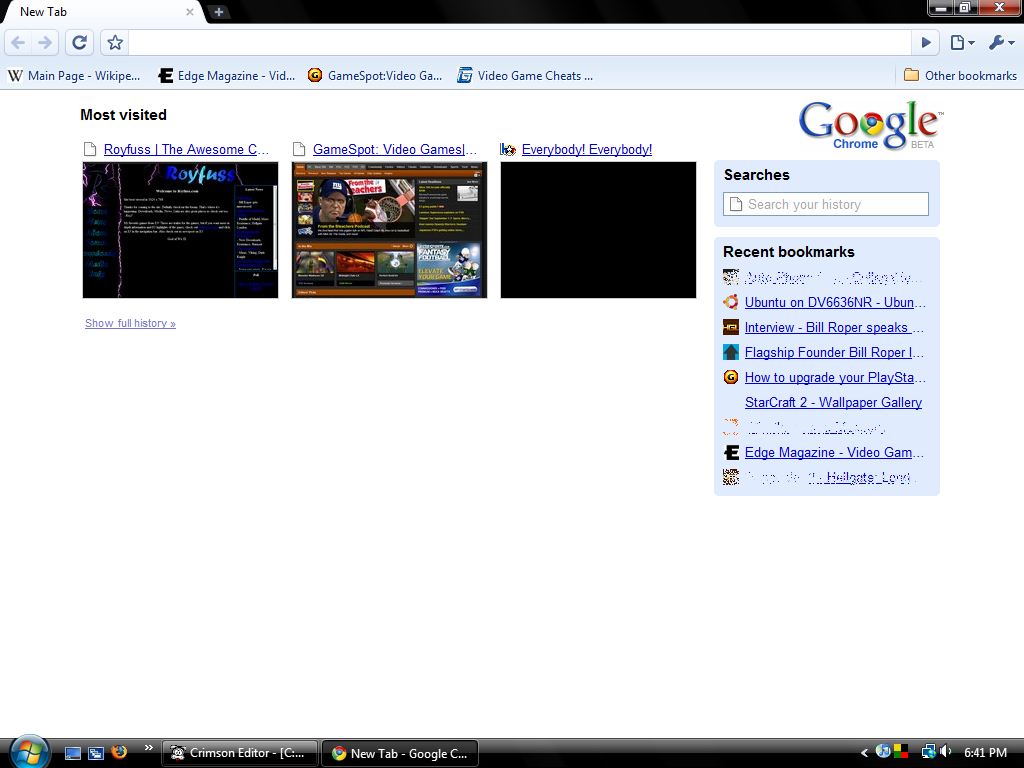Viewport: 1024px width, 768px height.
Task: Expand hidden quick launch items chevron
Action: tap(149, 747)
